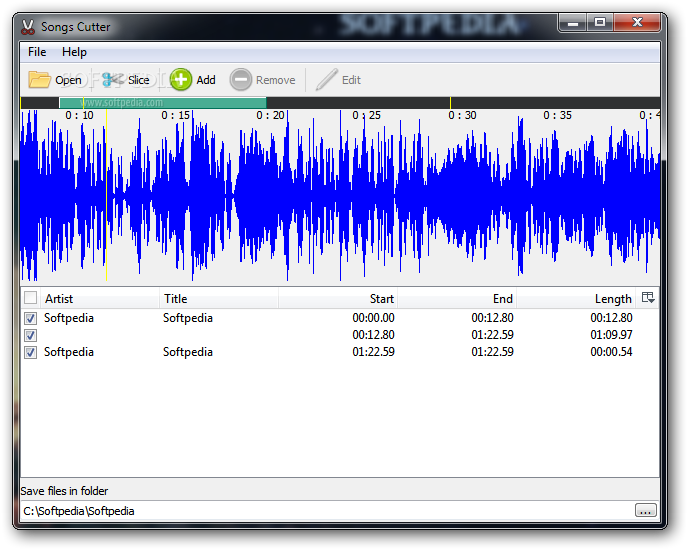
Task: Browse for save folder with ... button
Action: click(x=645, y=510)
